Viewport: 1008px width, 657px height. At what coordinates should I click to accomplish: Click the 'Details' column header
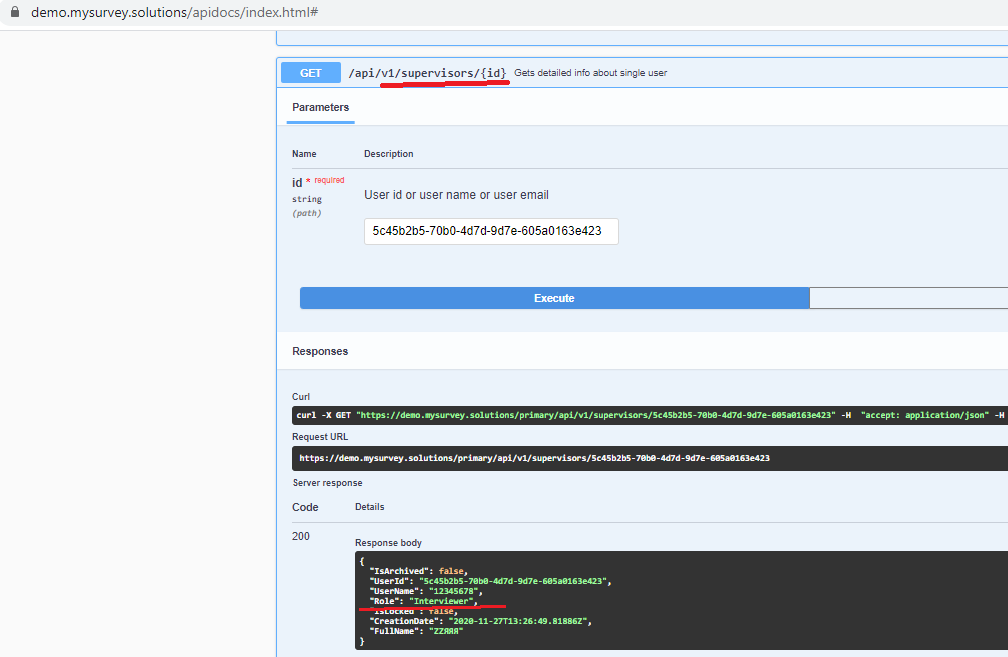(x=370, y=507)
